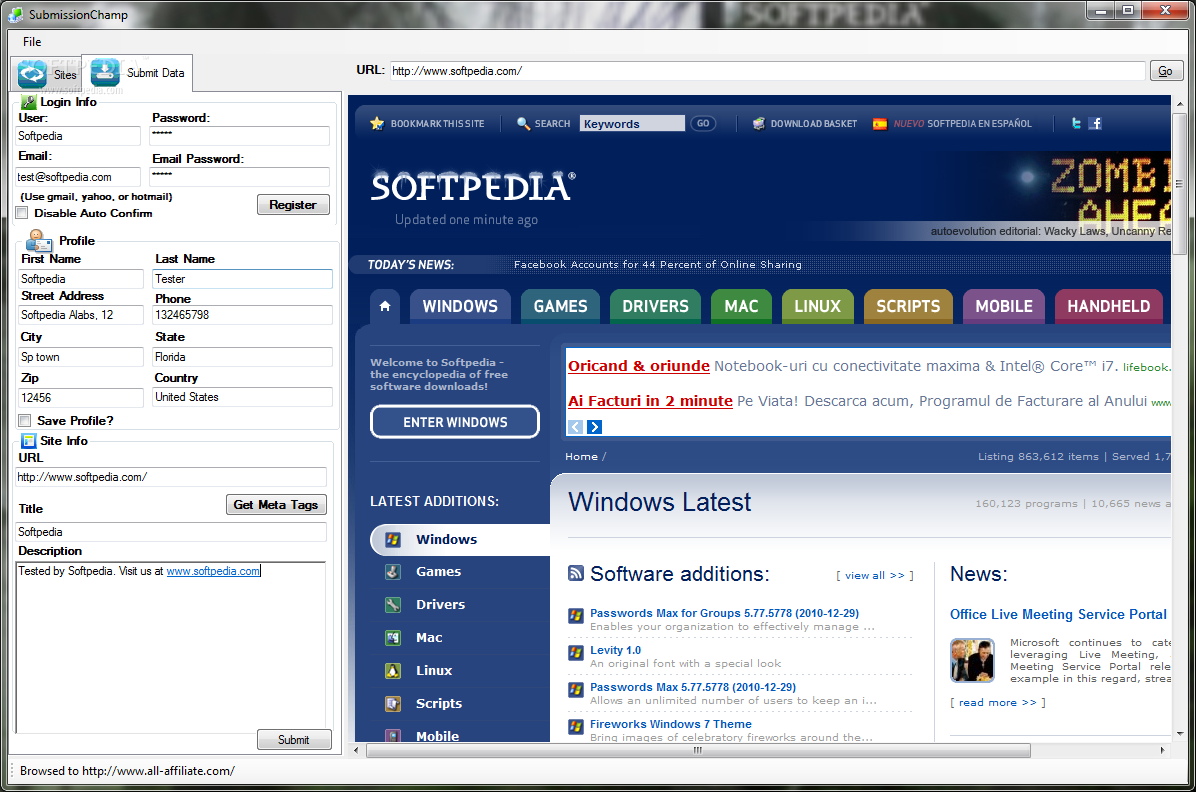This screenshot has height=792, width=1196.
Task: Focus the User input field
Action: (79, 136)
